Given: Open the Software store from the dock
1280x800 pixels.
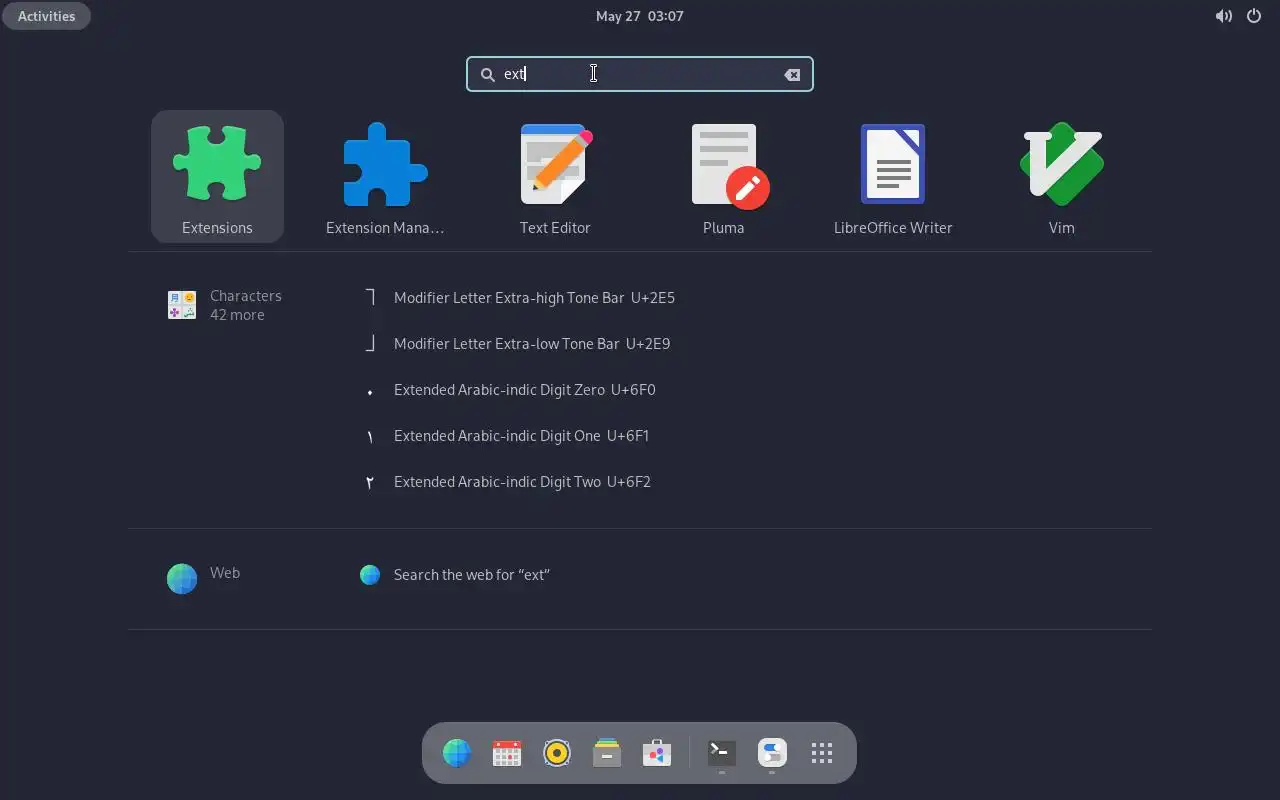Looking at the screenshot, I should coord(657,753).
